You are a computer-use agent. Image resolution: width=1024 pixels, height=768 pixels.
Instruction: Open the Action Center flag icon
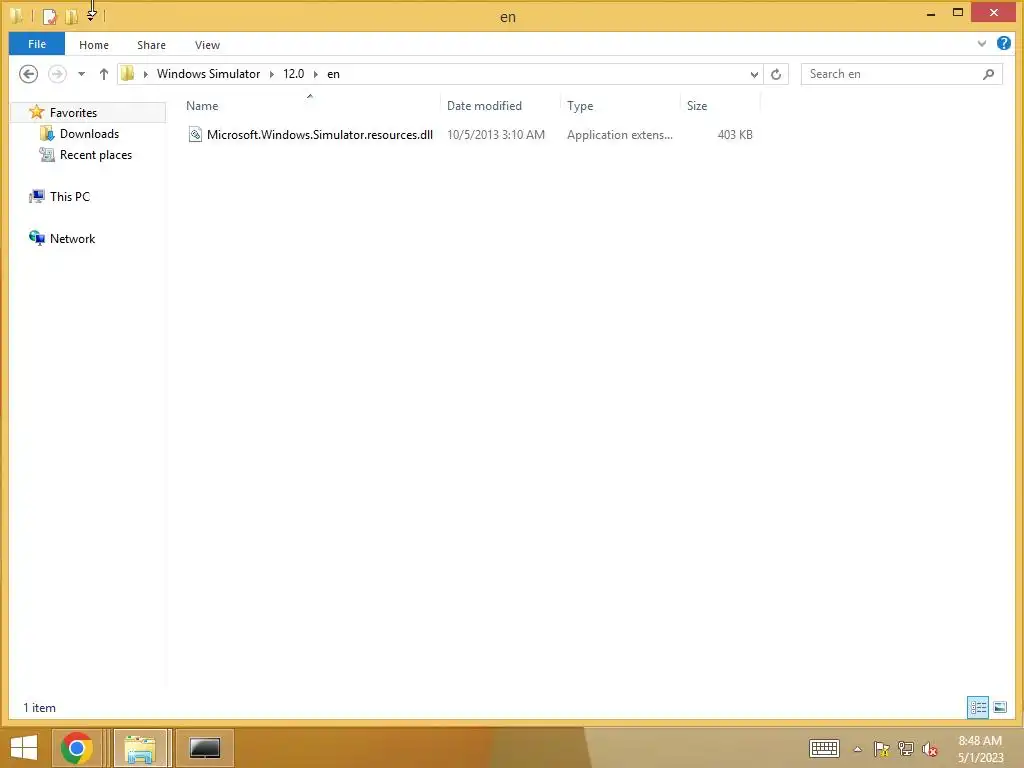click(x=881, y=749)
